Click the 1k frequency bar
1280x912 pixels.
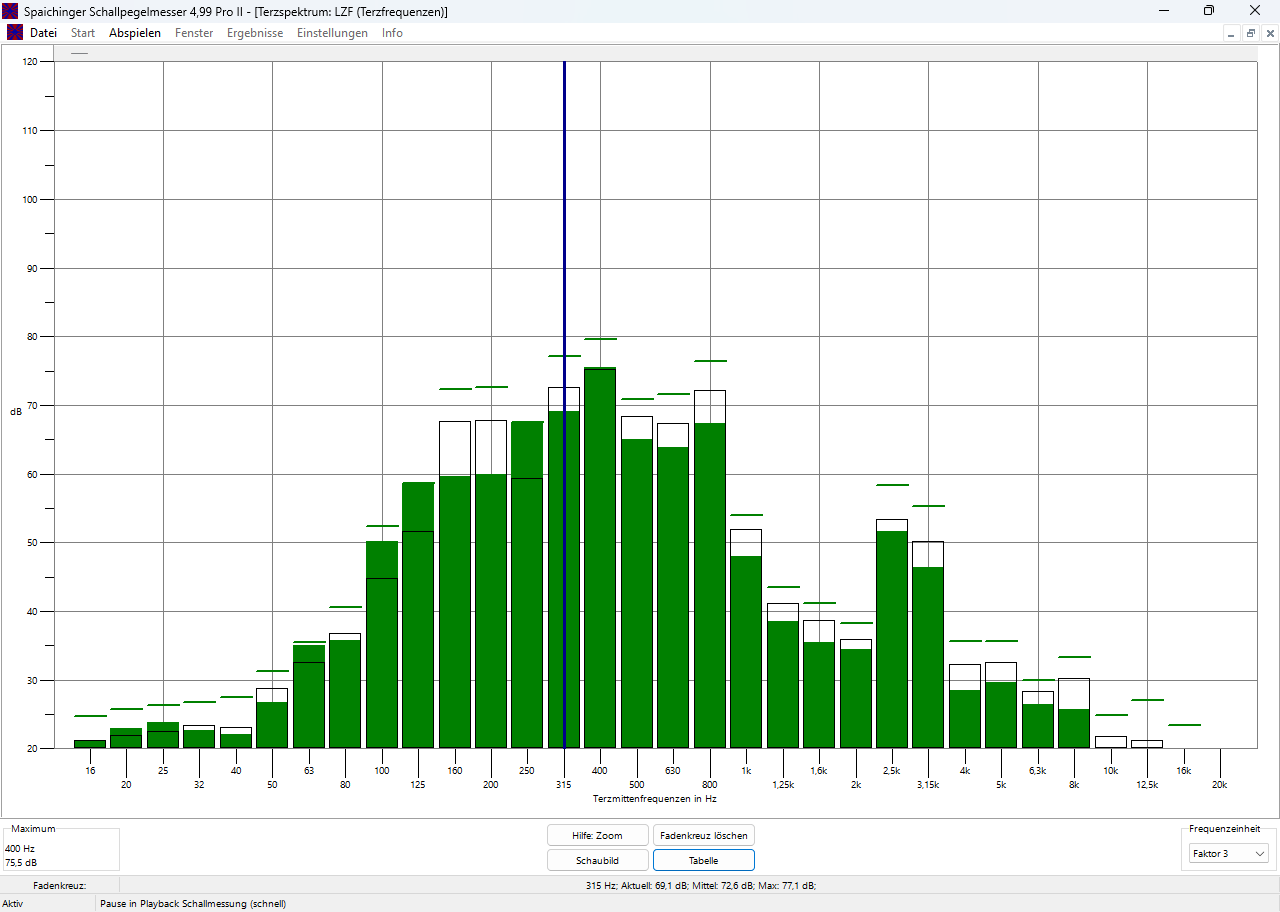(746, 650)
